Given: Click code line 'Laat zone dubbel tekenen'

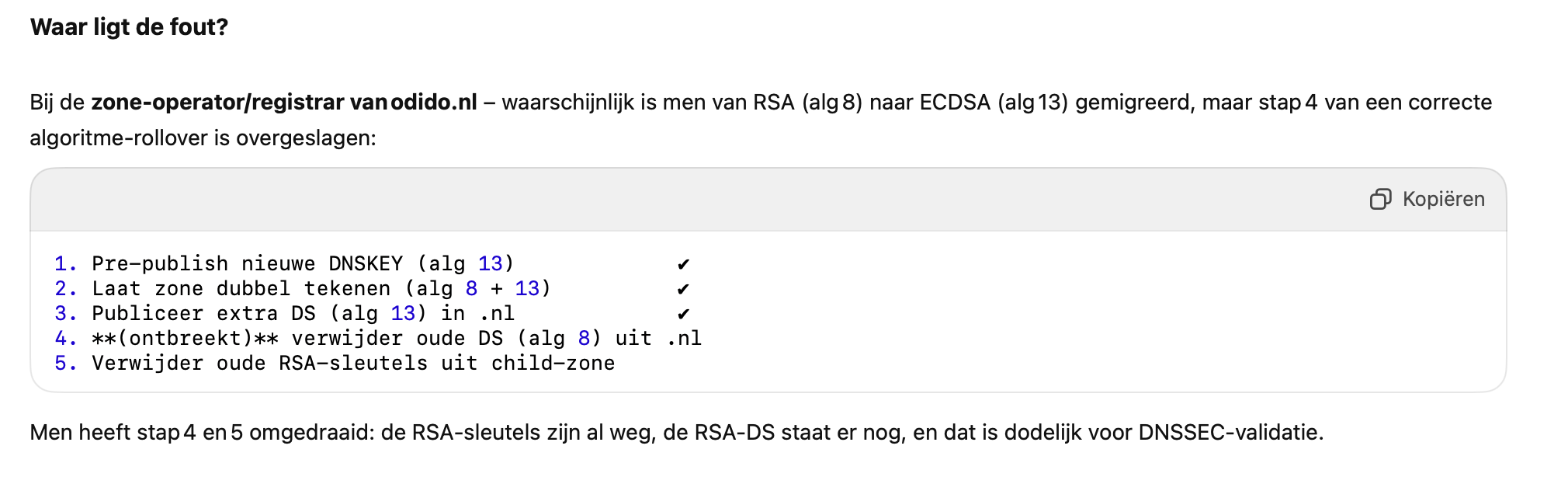Looking at the screenshot, I should pyautogui.click(x=322, y=289).
